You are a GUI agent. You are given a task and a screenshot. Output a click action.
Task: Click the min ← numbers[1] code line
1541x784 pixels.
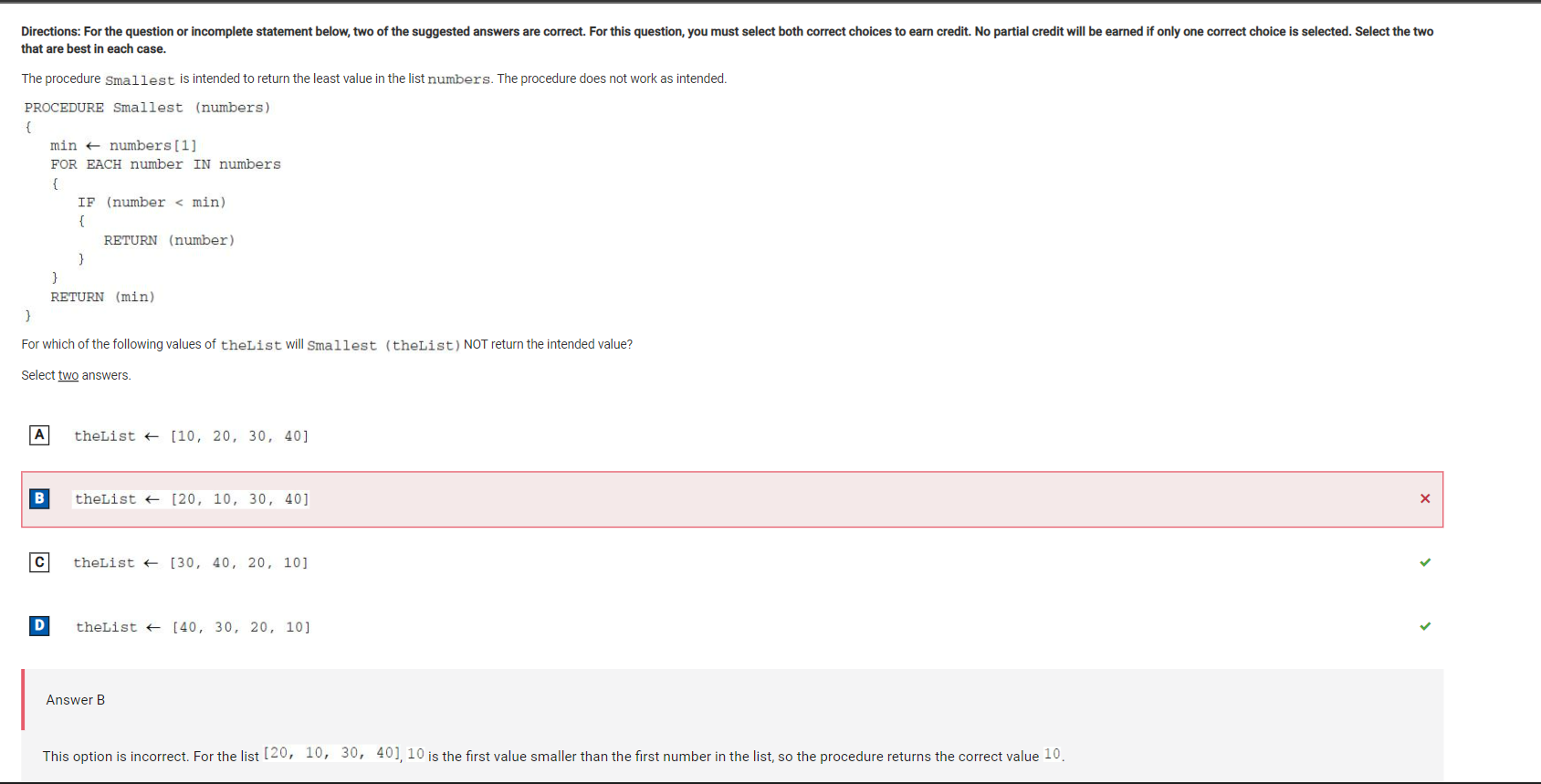[x=123, y=145]
